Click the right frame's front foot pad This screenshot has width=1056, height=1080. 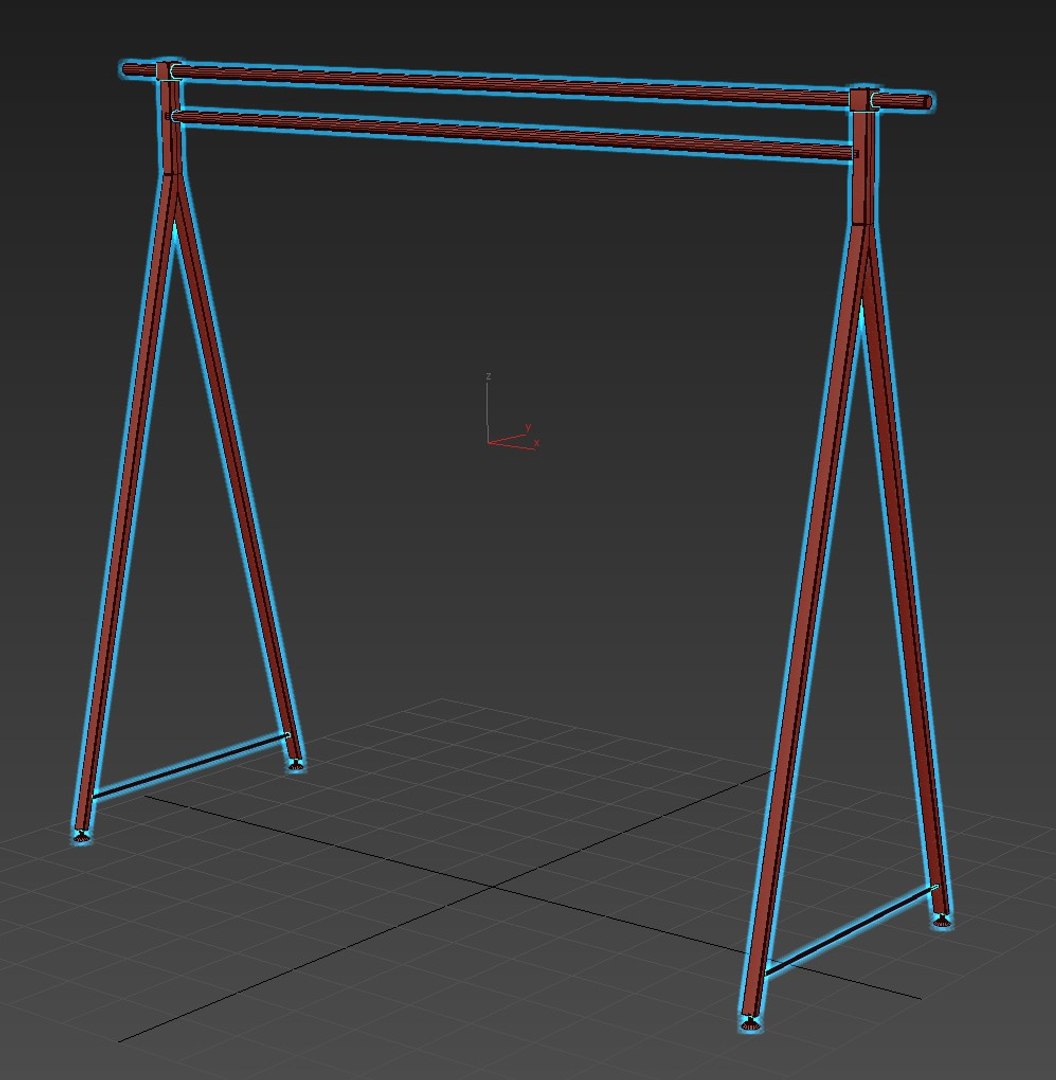tap(750, 1024)
